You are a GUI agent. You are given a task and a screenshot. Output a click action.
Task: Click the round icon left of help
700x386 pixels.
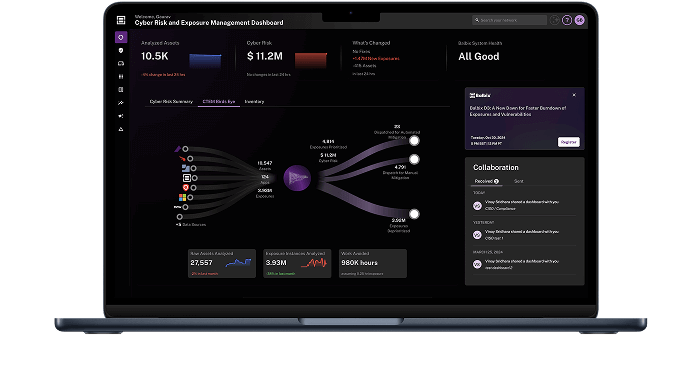pos(554,20)
